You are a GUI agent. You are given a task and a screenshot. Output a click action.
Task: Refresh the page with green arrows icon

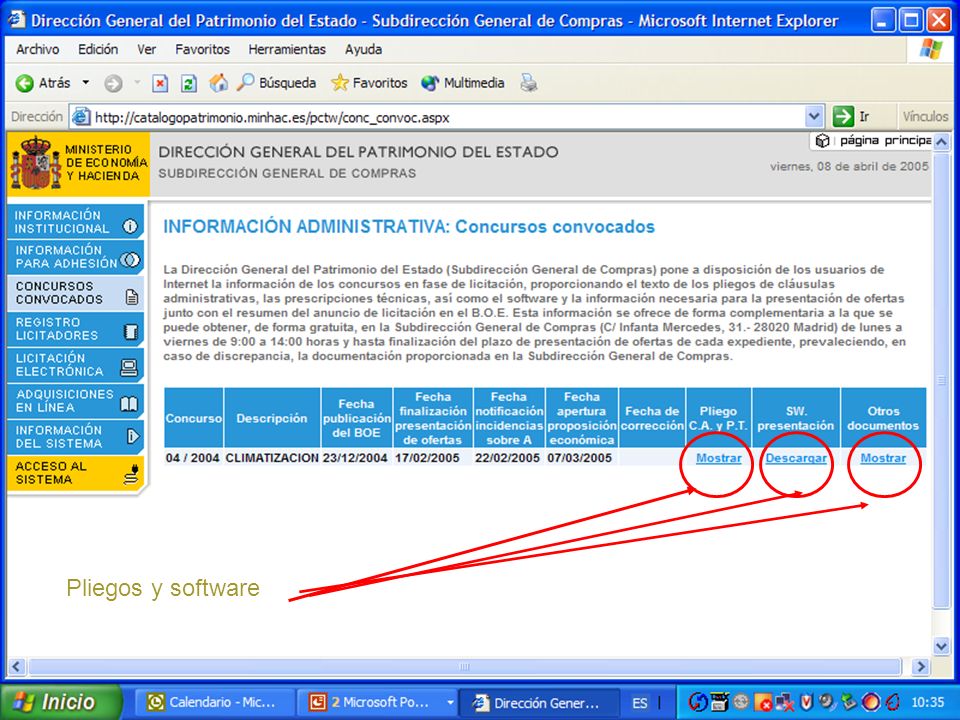click(x=189, y=83)
